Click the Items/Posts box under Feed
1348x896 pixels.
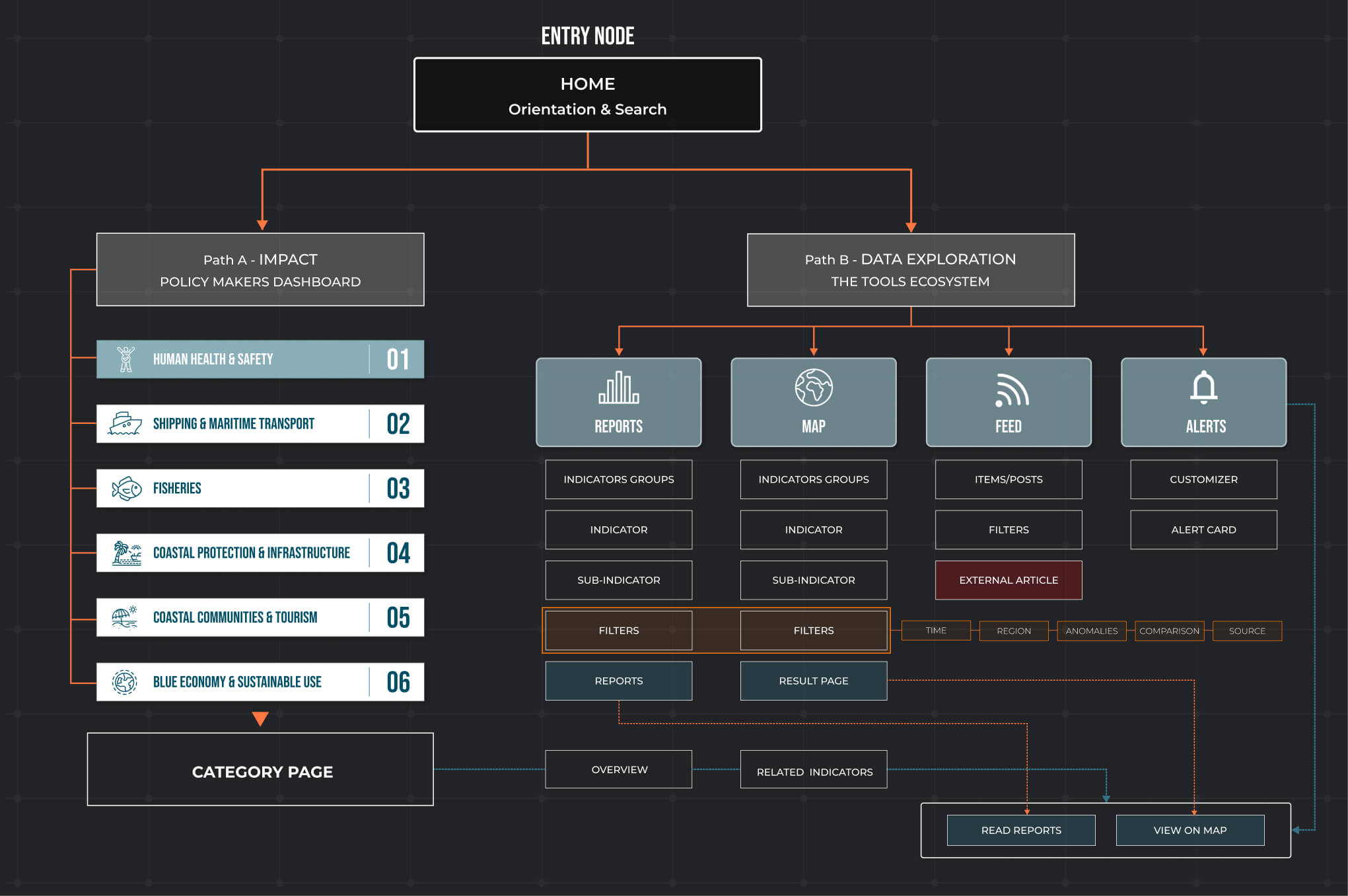coord(1009,479)
